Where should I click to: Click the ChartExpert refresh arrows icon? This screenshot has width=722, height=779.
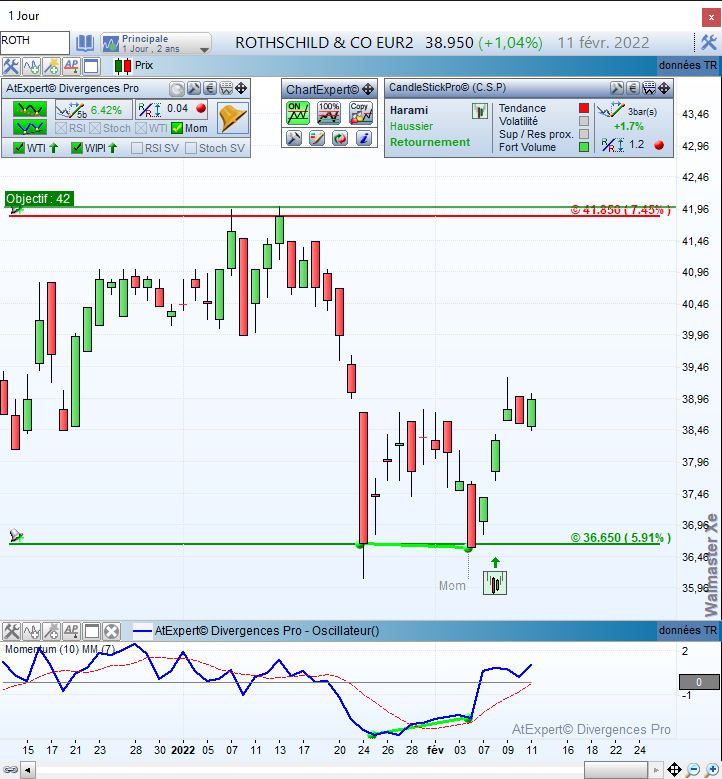click(340, 138)
